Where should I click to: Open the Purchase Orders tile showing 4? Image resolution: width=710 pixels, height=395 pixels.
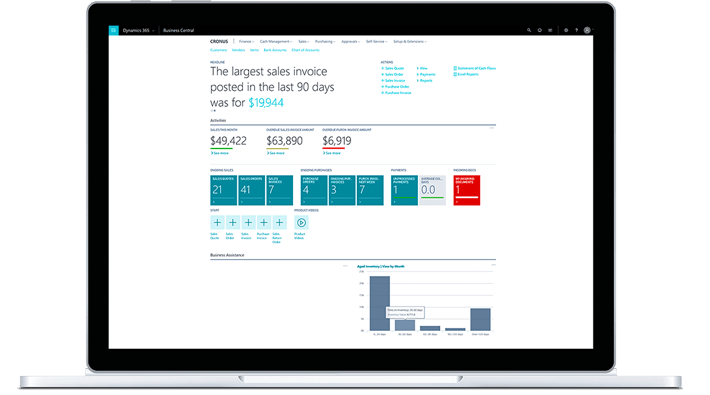314,190
